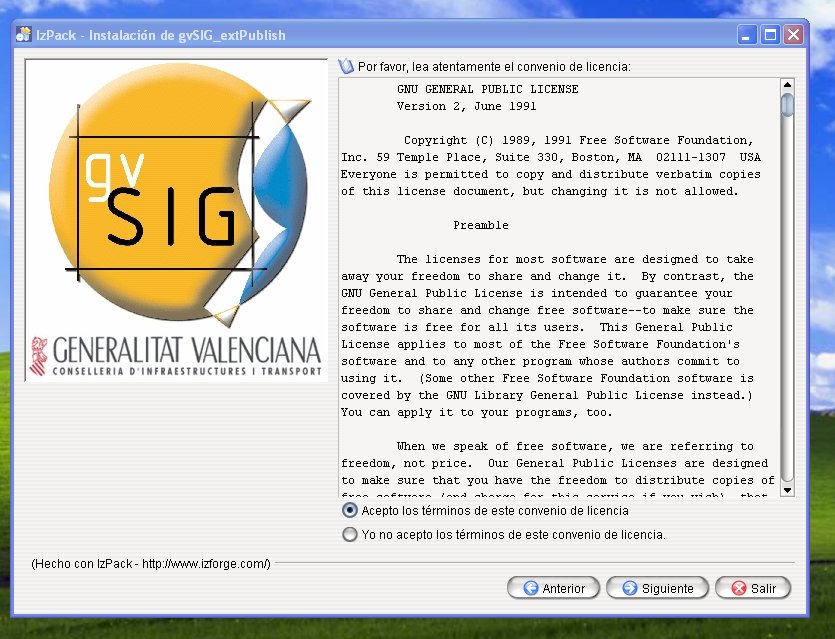Image resolution: width=835 pixels, height=639 pixels.
Task: Click the 'Preamble' heading in license text
Action: click(480, 226)
